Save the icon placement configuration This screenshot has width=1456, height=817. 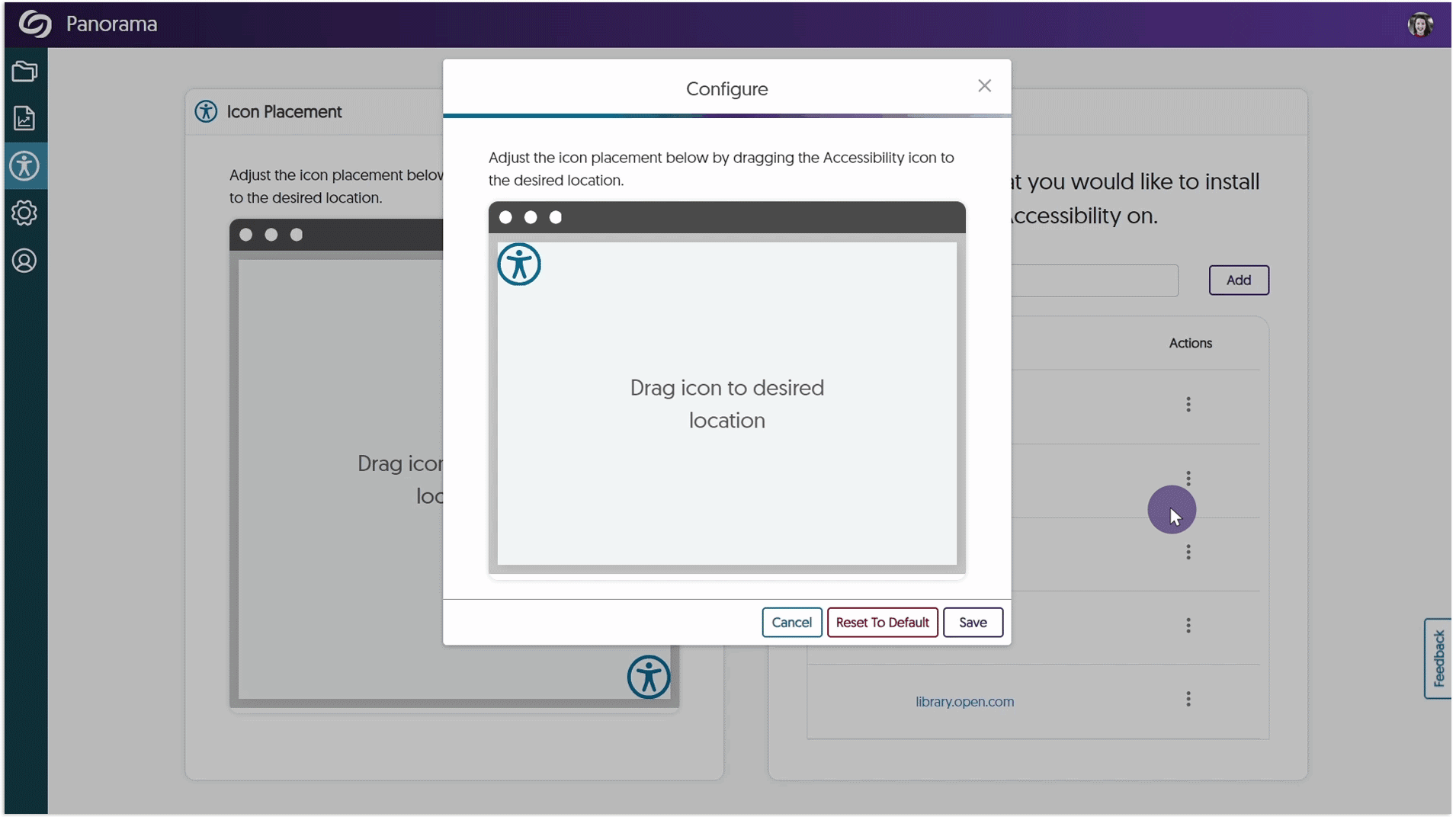(972, 622)
